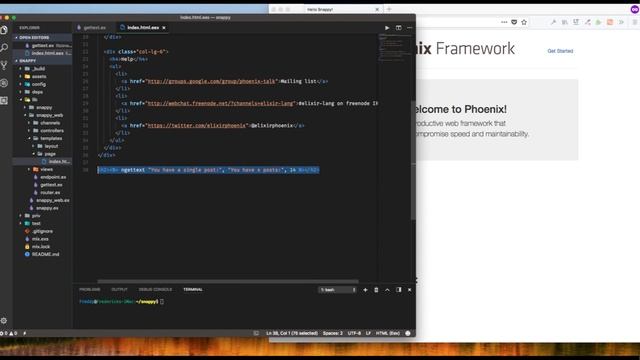The width and height of the screenshot is (640, 360).
Task: Click the orange extension icon in Firefox toolbar
Action: coord(610,22)
